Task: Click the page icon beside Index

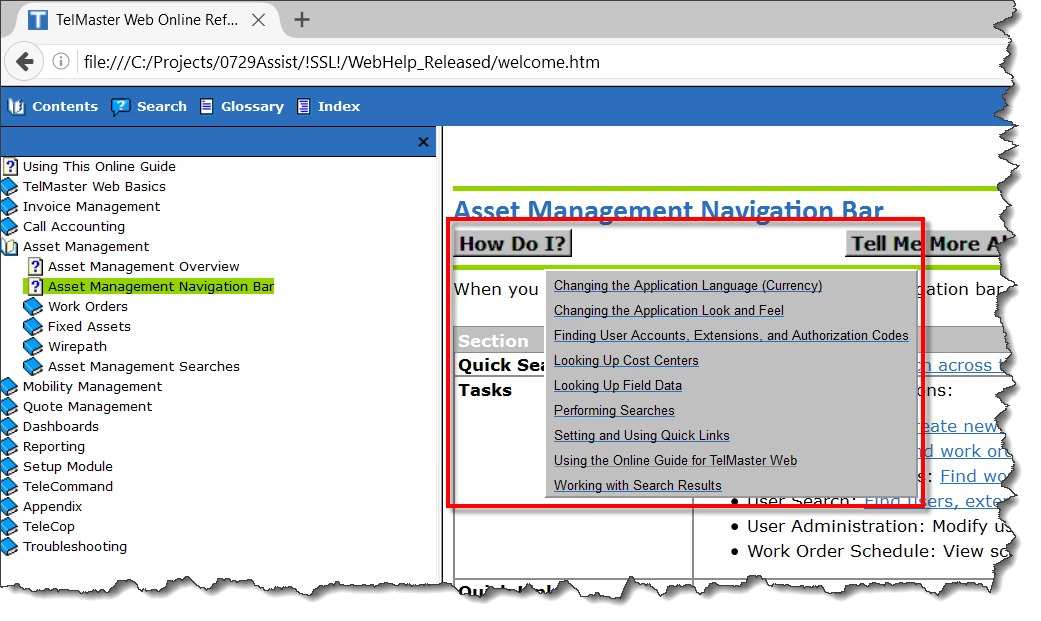Action: tap(303, 106)
